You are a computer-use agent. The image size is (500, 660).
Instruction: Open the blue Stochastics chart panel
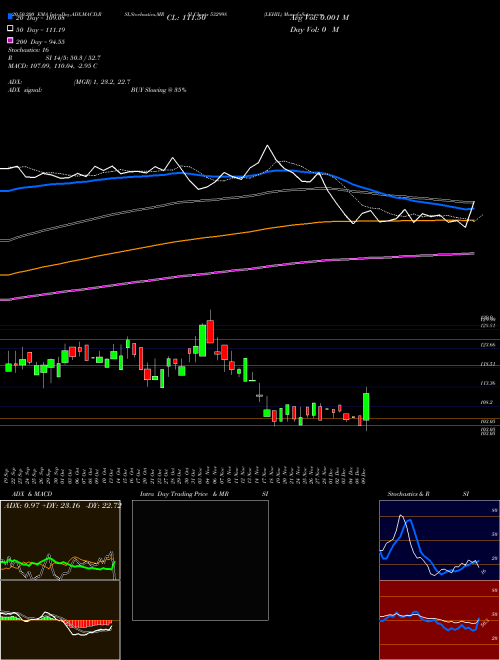coord(439,540)
